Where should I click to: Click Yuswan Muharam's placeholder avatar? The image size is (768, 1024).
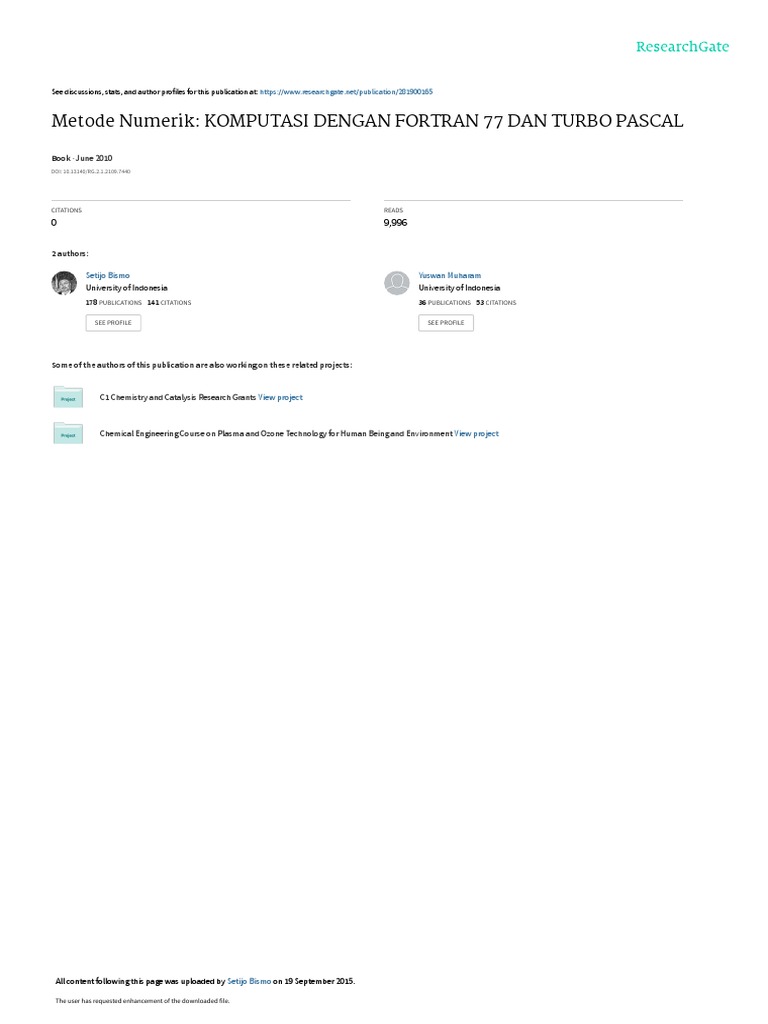[x=396, y=283]
